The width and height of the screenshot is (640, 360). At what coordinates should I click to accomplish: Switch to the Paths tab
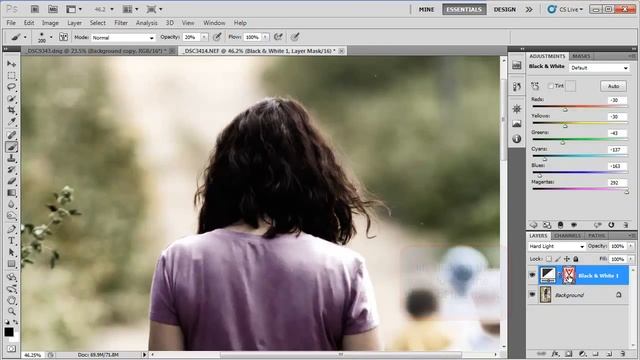point(596,236)
